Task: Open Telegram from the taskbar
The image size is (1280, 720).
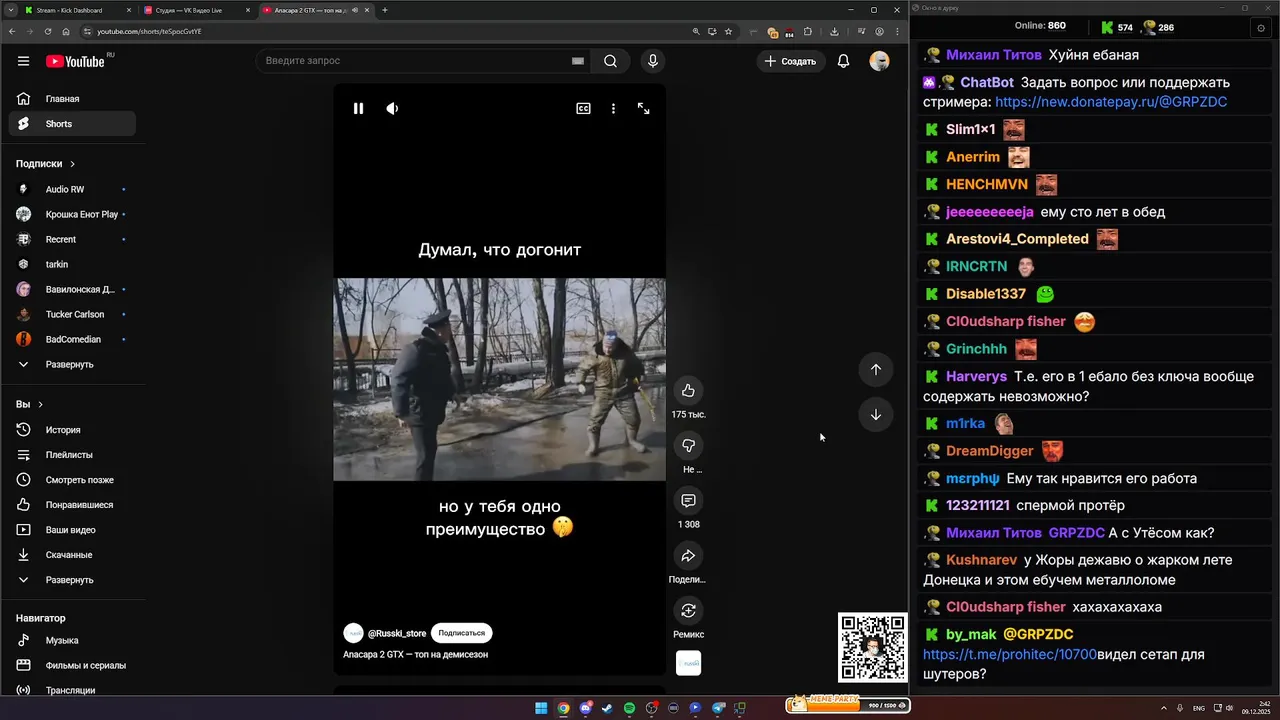Action: (718, 708)
